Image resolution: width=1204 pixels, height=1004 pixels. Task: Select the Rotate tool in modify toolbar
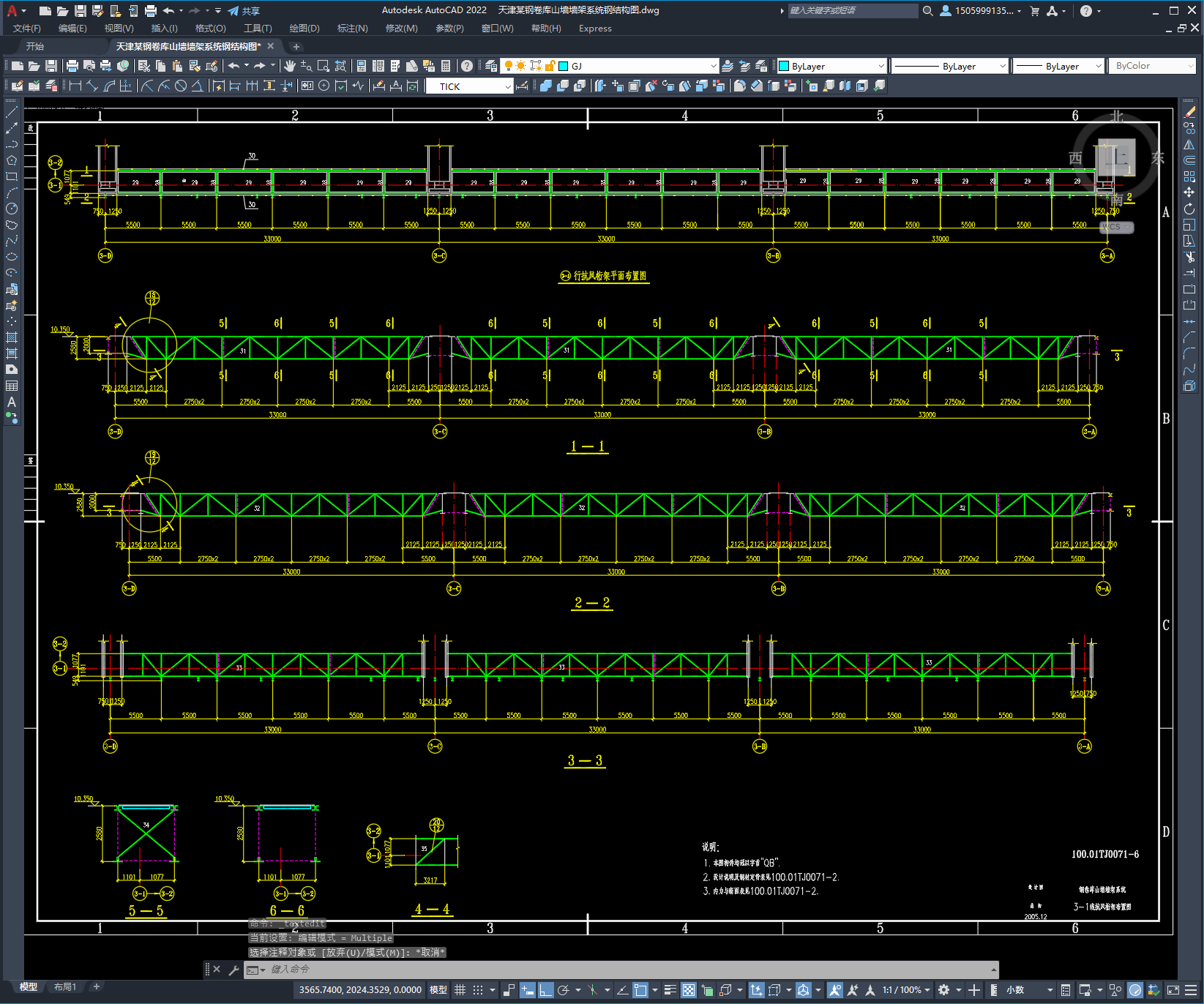(x=1189, y=209)
